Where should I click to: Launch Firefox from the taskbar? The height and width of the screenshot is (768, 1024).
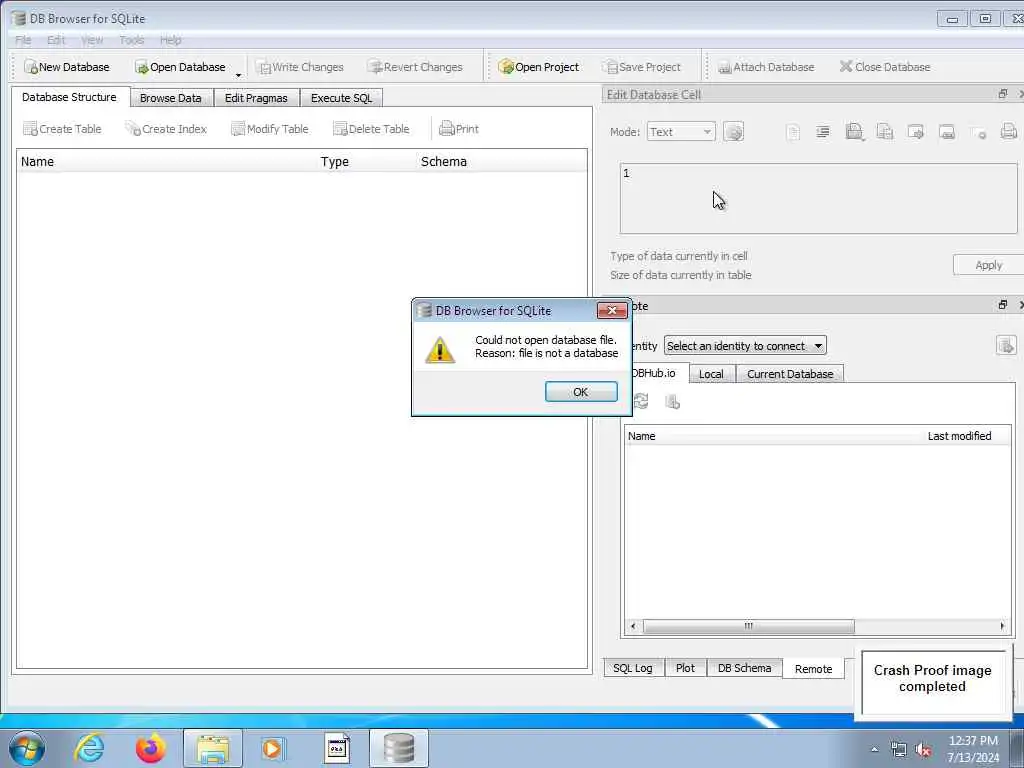pos(150,748)
